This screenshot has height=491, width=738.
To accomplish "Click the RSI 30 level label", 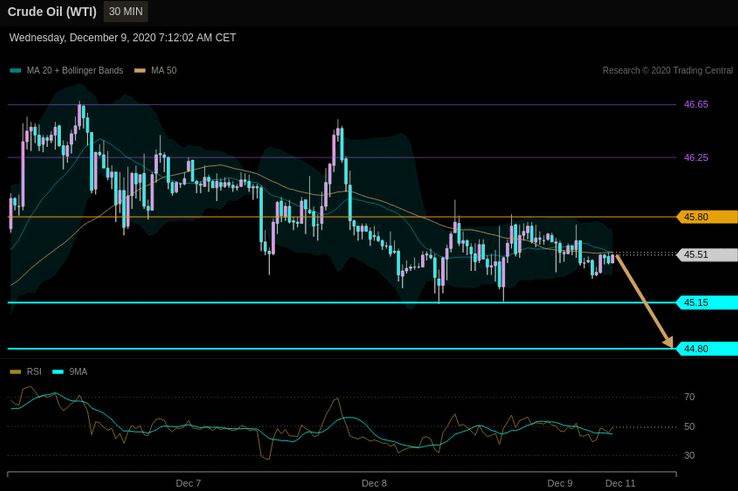I will tap(690, 456).
